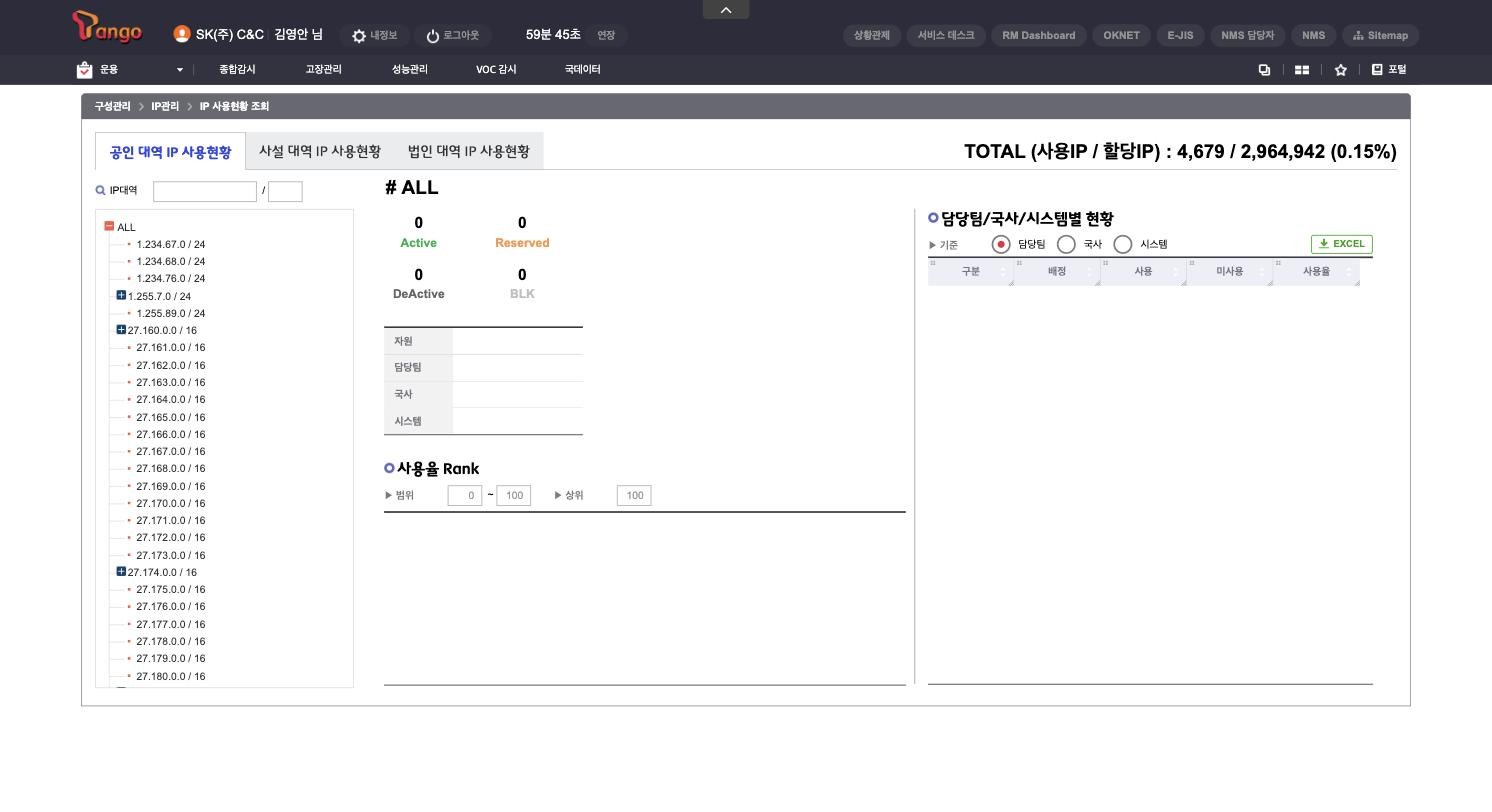1492x812 pixels.
Task: Click the 운용 shopping bag icon
Action: (x=84, y=70)
